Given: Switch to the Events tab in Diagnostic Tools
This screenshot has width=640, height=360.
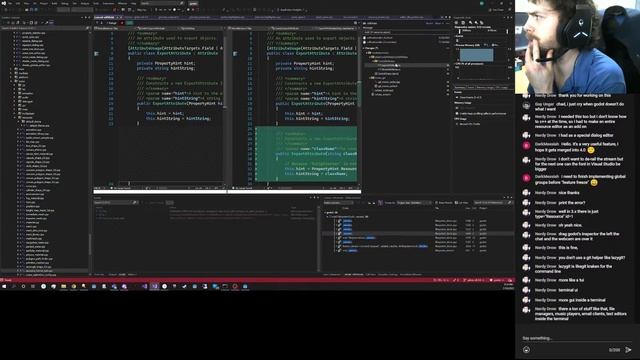Looking at the screenshot, I should pyautogui.click(x=471, y=87).
